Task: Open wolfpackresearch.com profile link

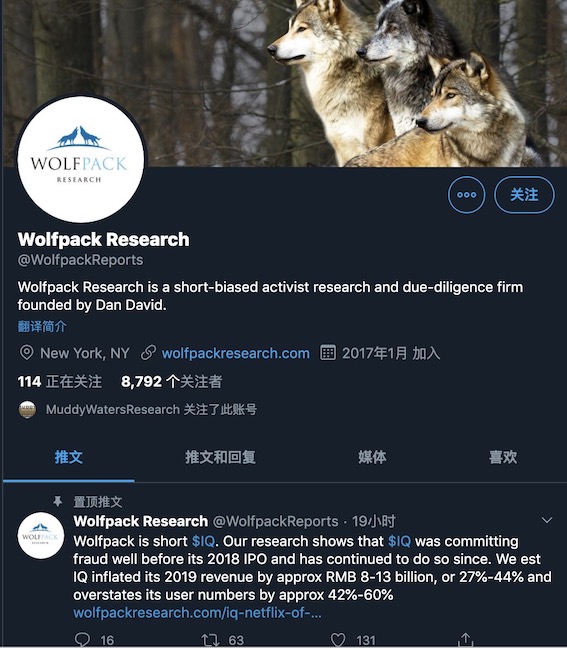Action: tap(235, 353)
